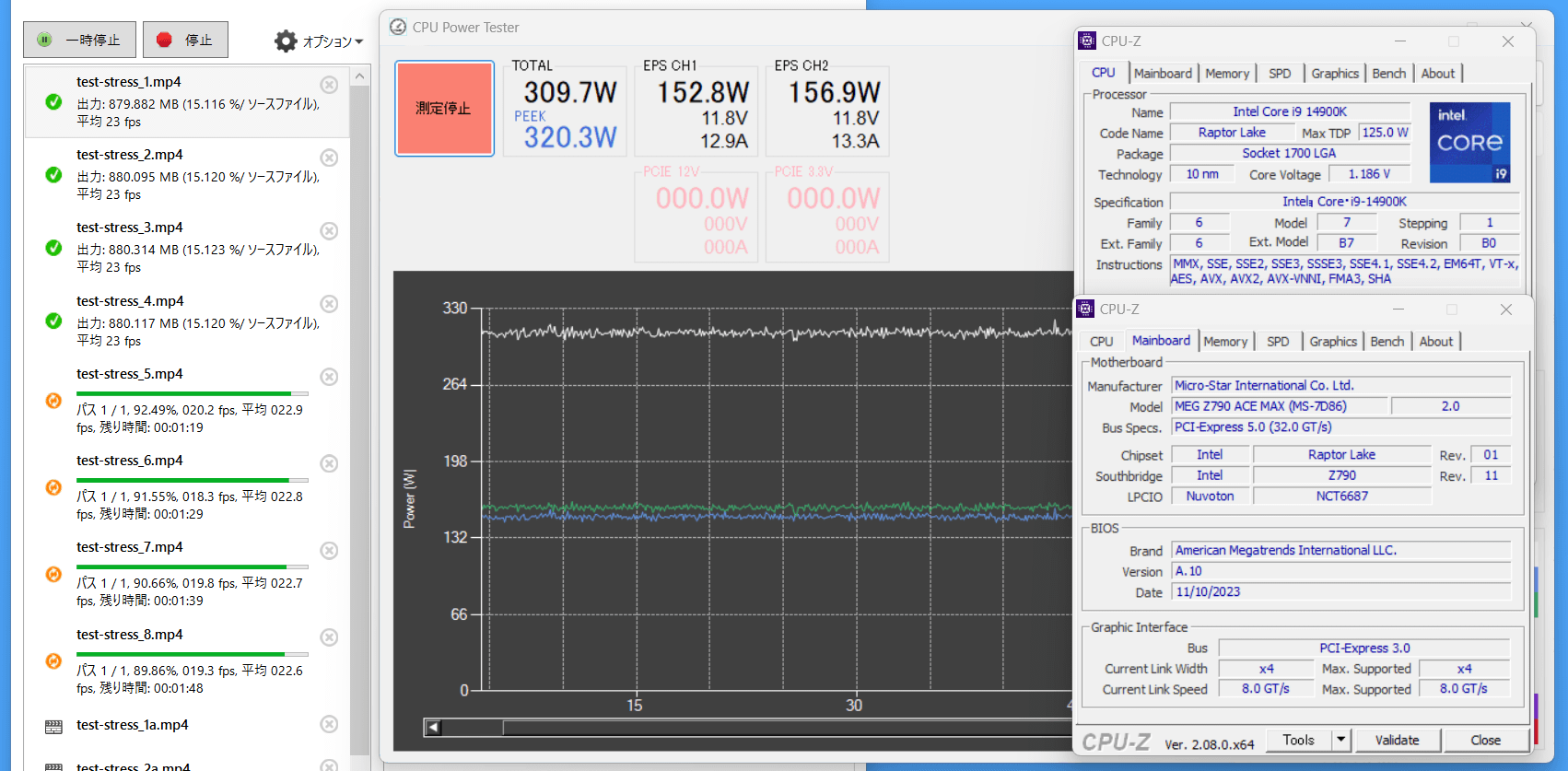Click PEEK value 320.3W
Image resolution: width=1568 pixels, height=771 pixels.
(x=570, y=137)
